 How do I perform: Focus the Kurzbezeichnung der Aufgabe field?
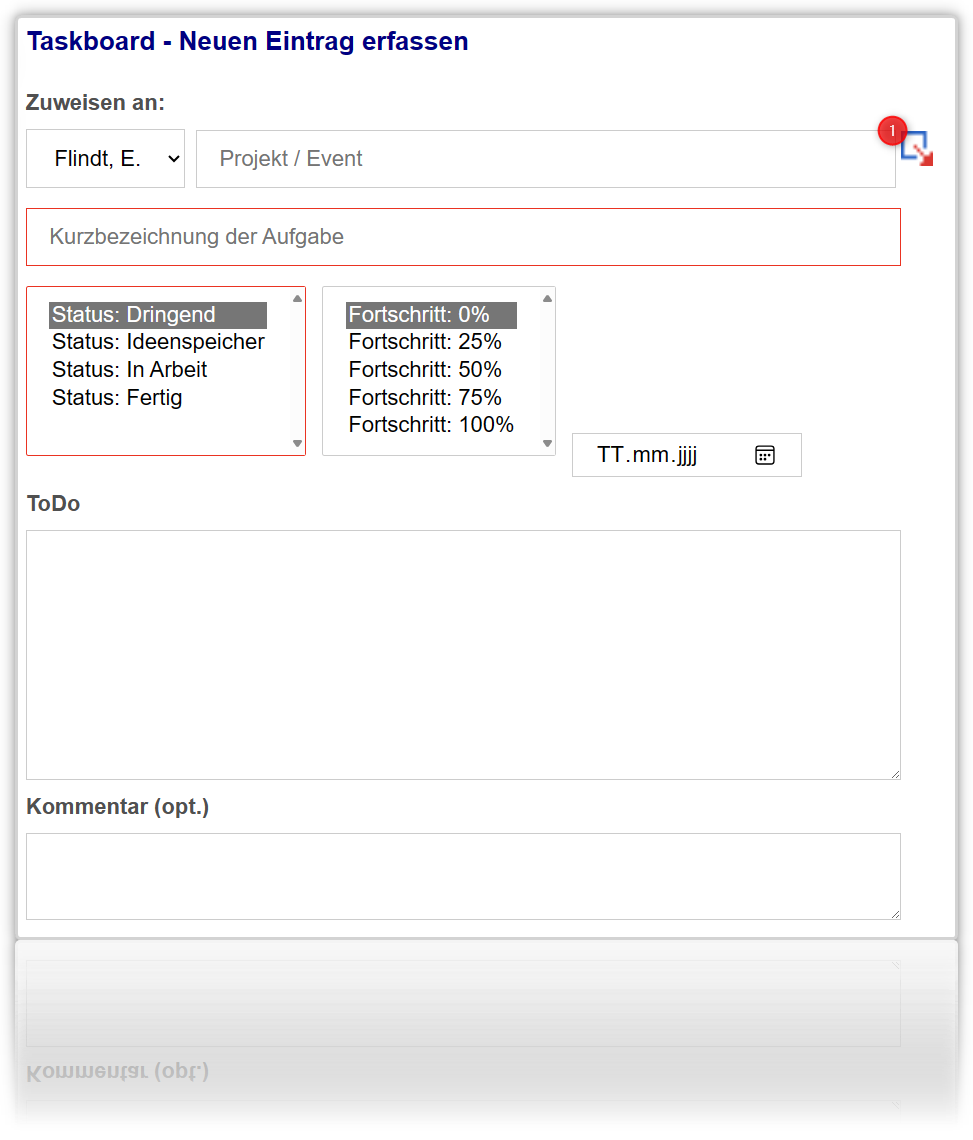[x=463, y=237]
